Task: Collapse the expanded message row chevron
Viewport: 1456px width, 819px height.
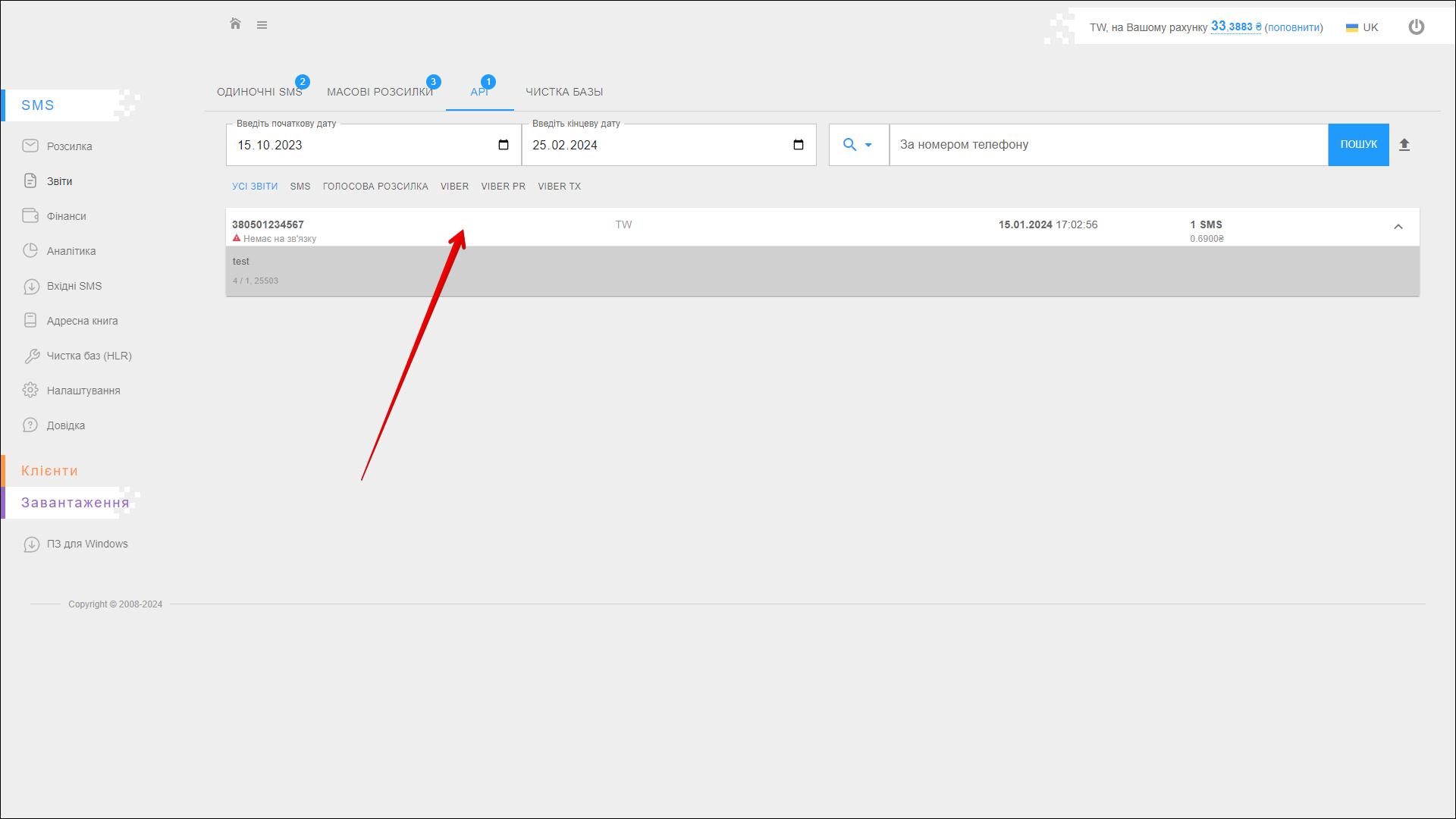Action: [x=1398, y=227]
